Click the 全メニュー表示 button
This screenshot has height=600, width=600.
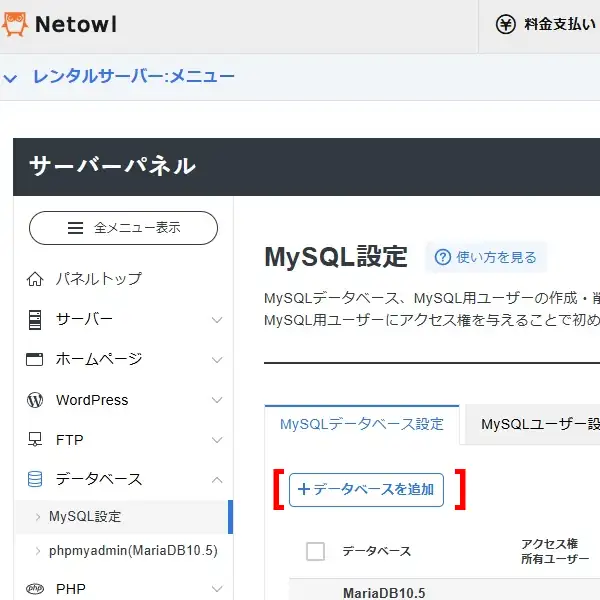coord(123,228)
